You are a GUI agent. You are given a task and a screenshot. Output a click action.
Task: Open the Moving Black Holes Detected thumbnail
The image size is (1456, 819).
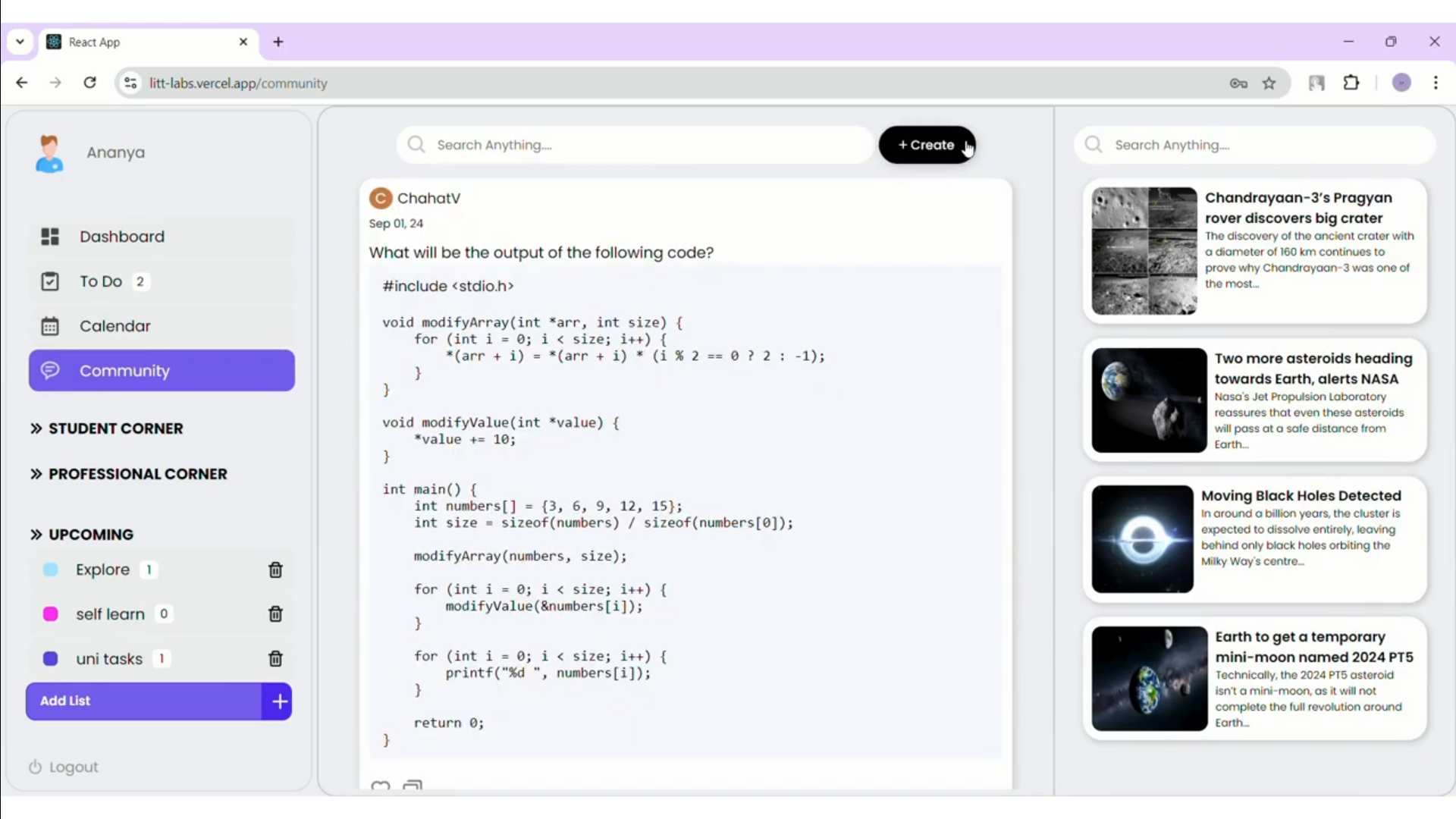(x=1142, y=539)
